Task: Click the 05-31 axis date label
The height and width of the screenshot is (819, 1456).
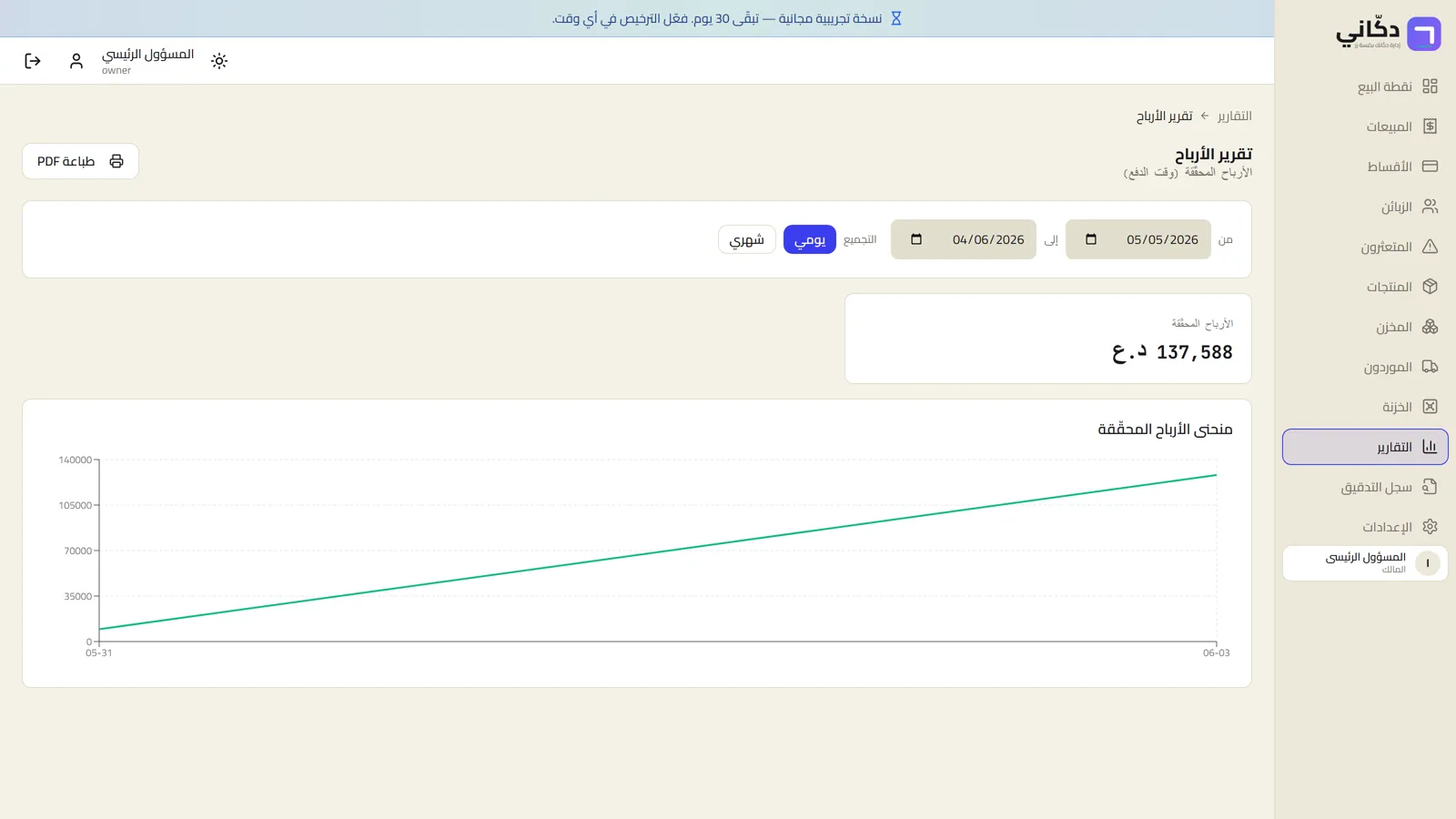Action: pyautogui.click(x=99, y=652)
